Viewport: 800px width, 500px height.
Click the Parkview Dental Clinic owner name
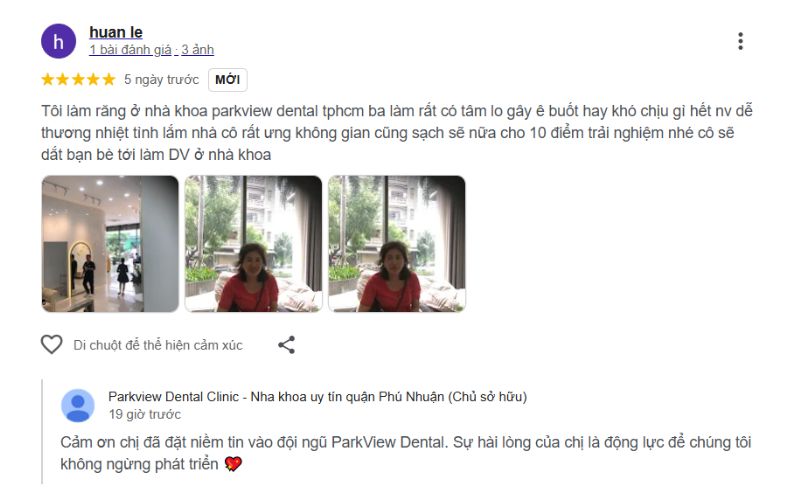317,396
